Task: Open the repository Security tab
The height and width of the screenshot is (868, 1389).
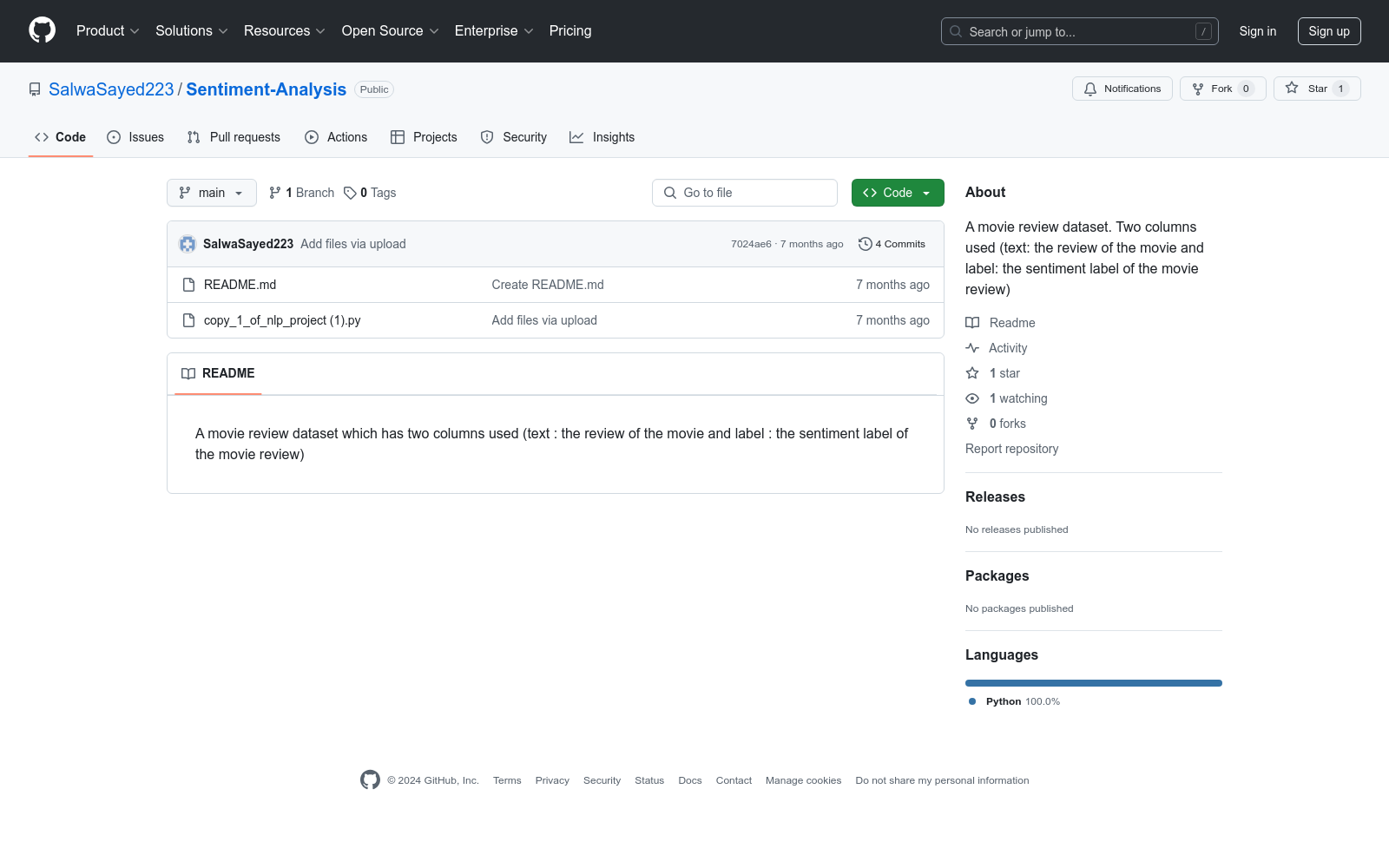Action: pyautogui.click(x=514, y=137)
